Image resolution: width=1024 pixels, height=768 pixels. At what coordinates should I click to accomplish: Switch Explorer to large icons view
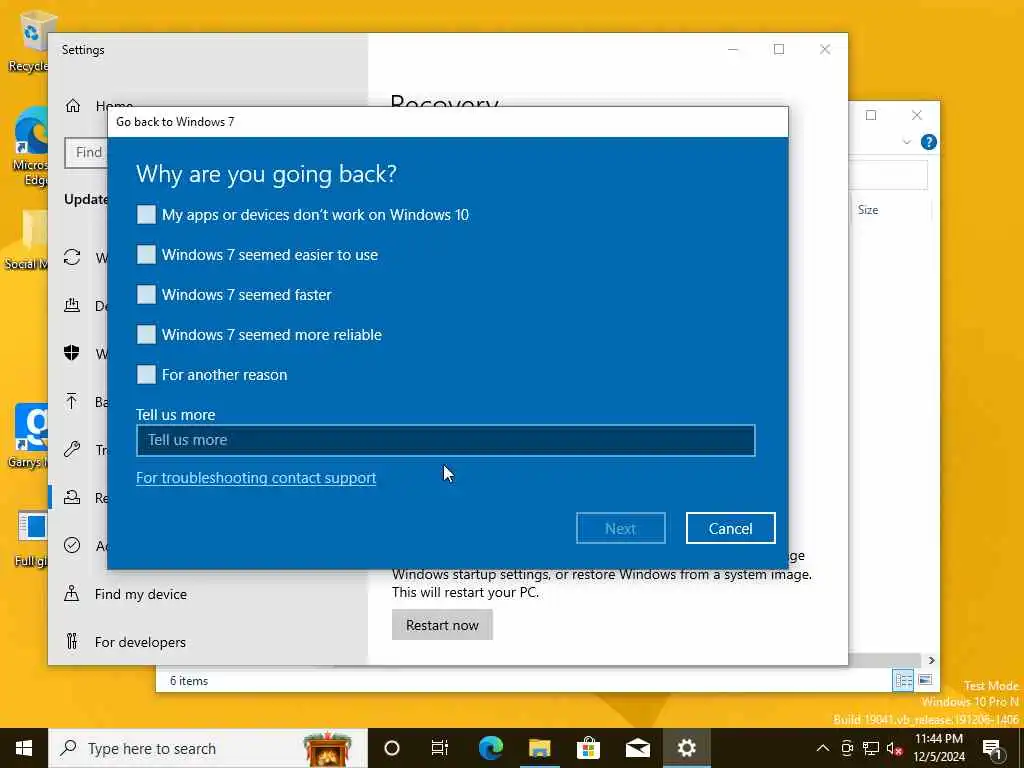[925, 680]
